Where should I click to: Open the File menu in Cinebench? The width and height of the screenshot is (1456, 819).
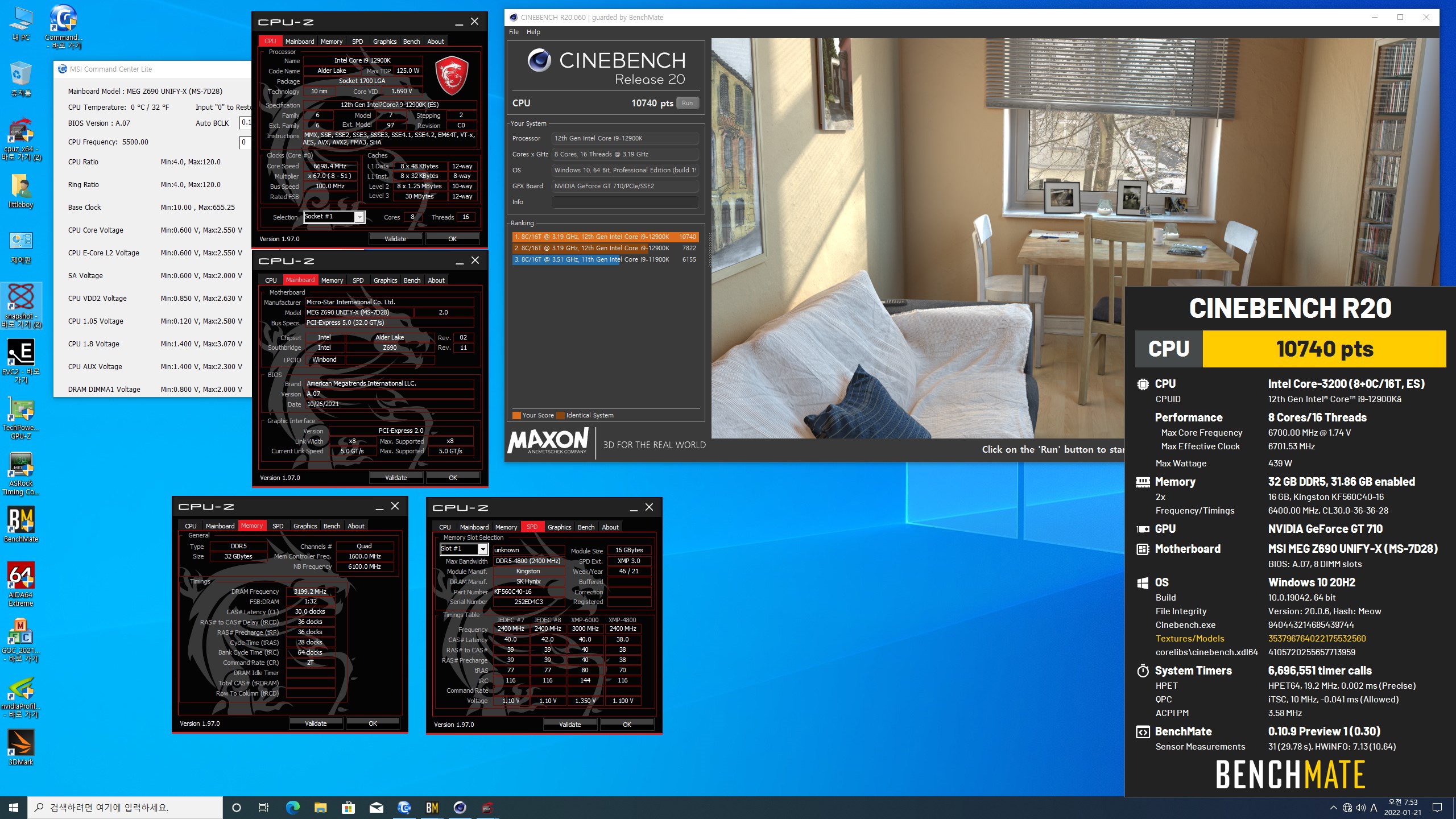click(x=514, y=32)
